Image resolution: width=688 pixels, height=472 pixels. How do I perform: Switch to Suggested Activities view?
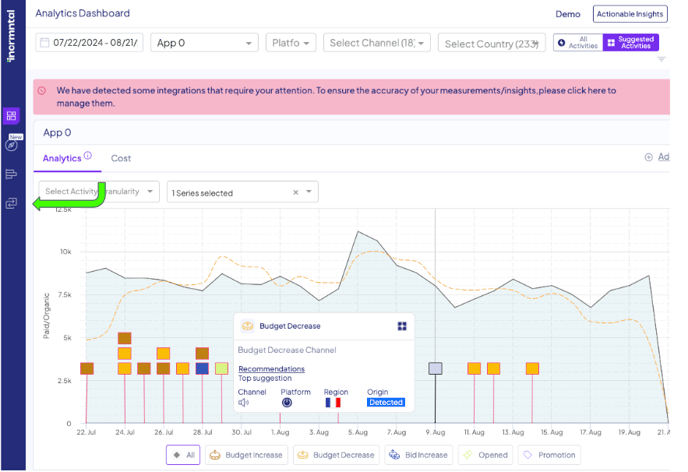point(631,43)
